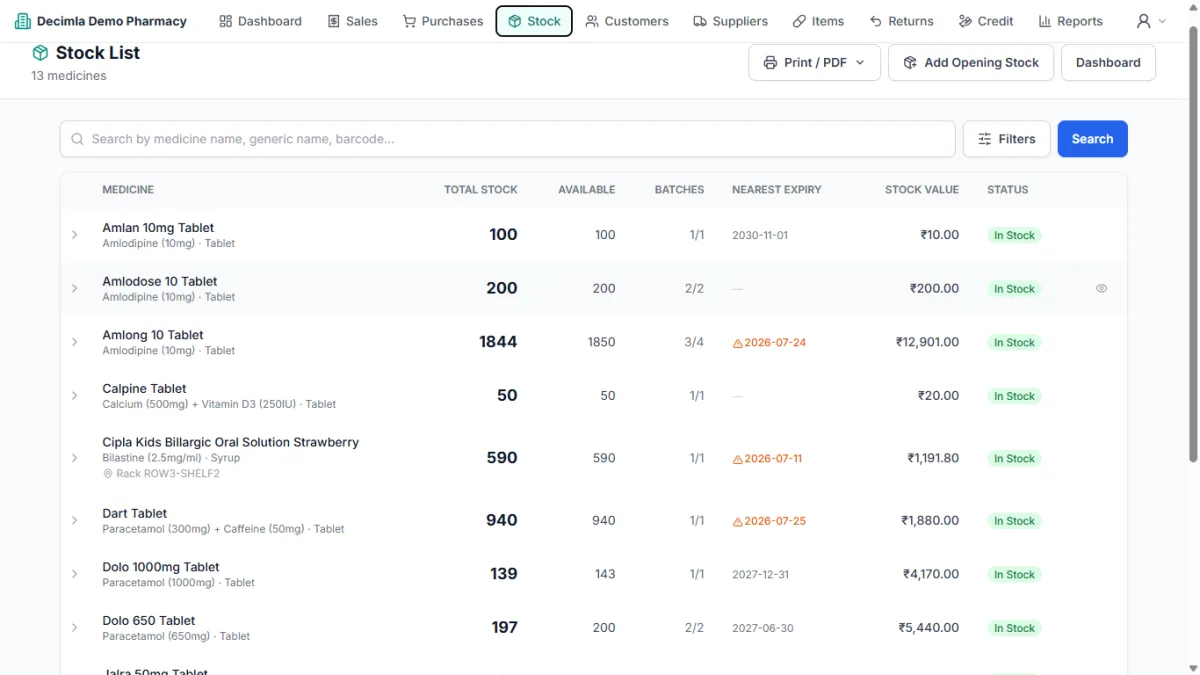
Task: Click In Stock badge for Calpine Tablet
Action: [x=1014, y=396]
